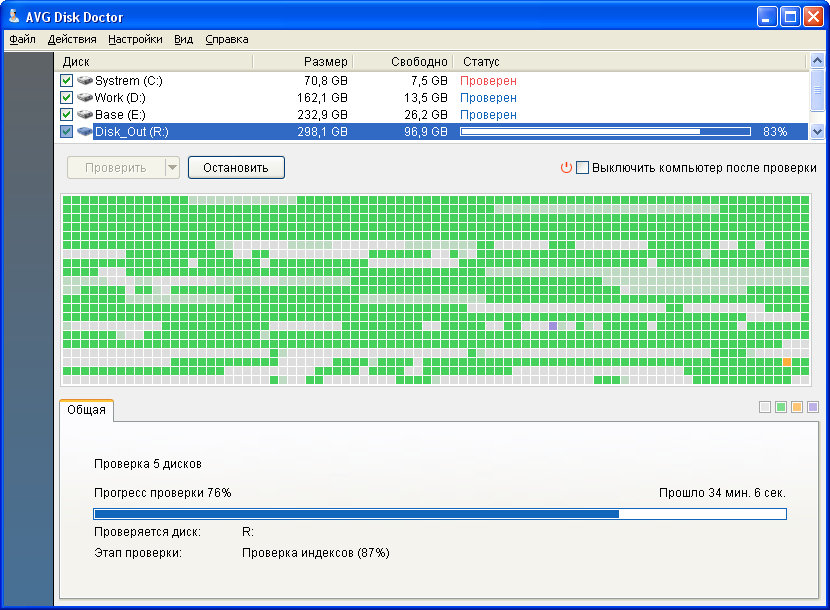
Task: Click the 'Проверяется диск:' label
Action: [x=147, y=532]
